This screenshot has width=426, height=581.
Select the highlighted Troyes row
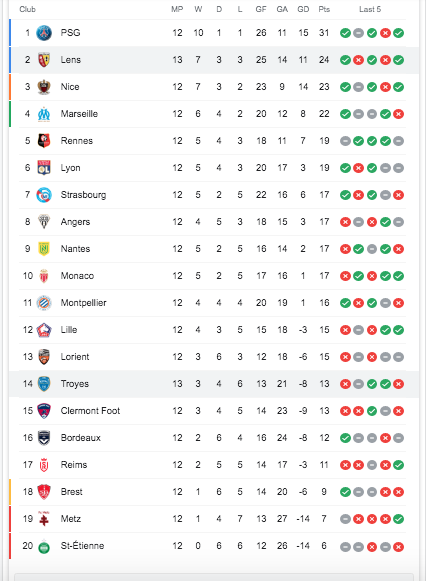pos(214,384)
